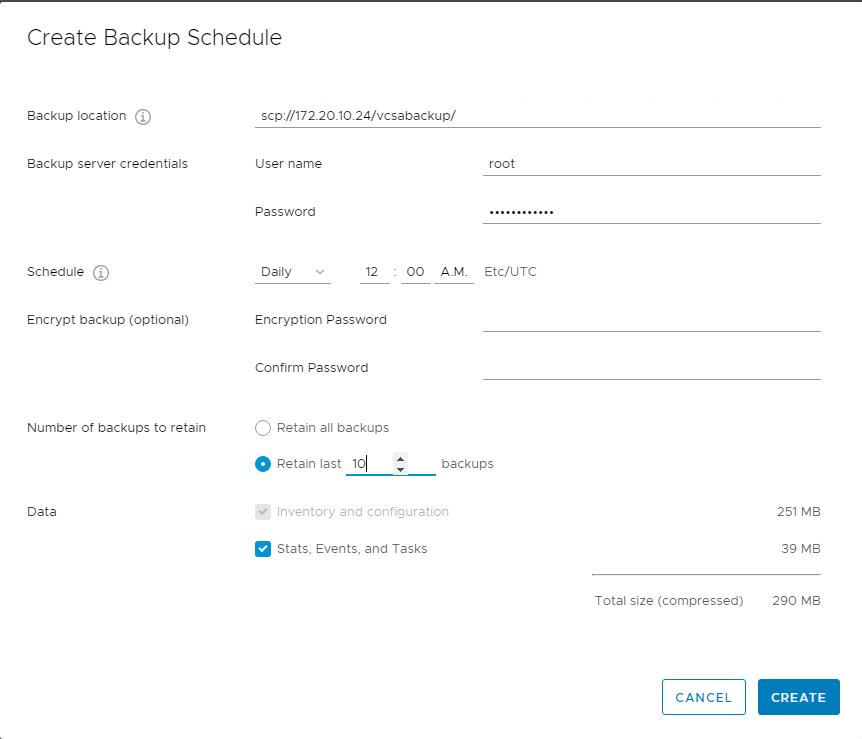Image resolution: width=862 pixels, height=739 pixels.
Task: Click the CREATE button
Action: click(798, 697)
